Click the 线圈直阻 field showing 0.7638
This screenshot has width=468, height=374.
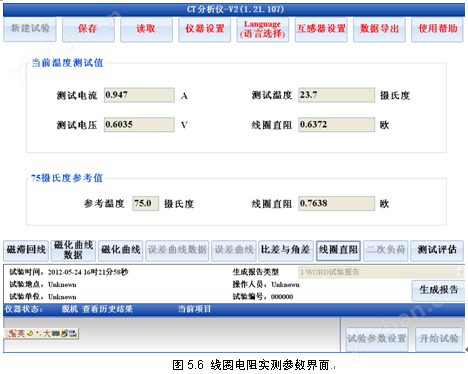(336, 203)
